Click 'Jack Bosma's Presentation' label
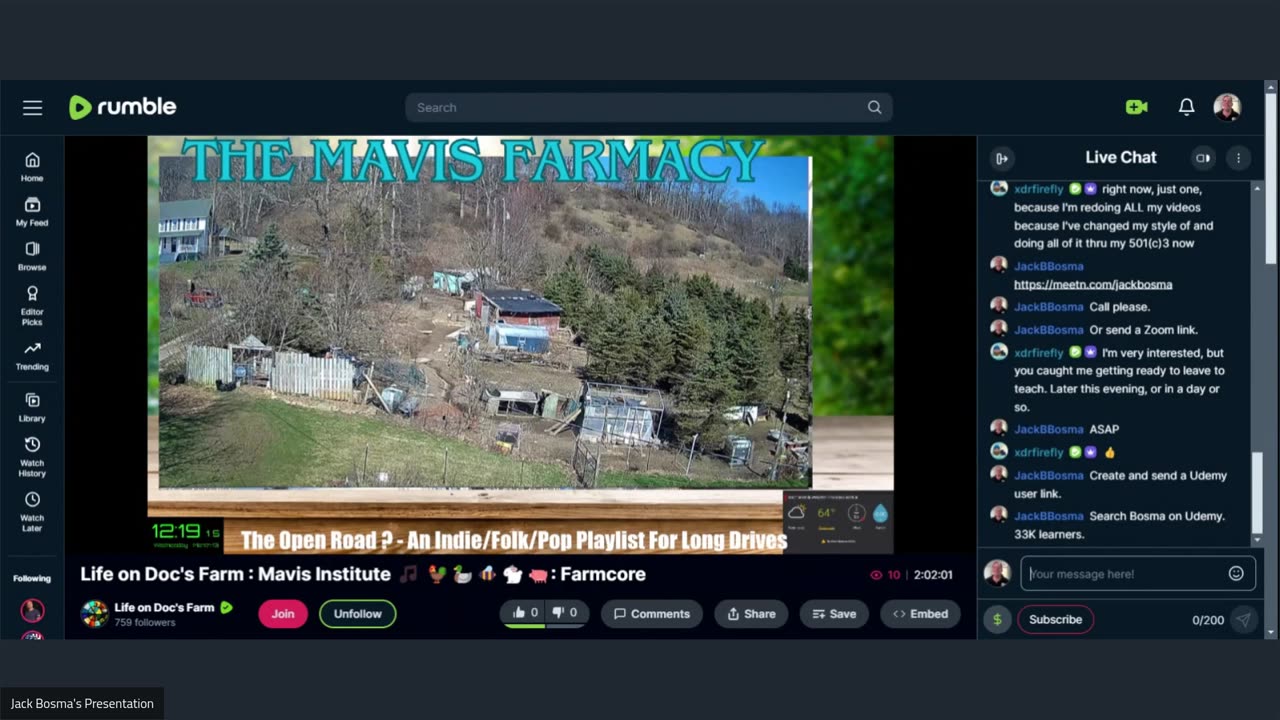This screenshot has height=720, width=1280. point(82,703)
